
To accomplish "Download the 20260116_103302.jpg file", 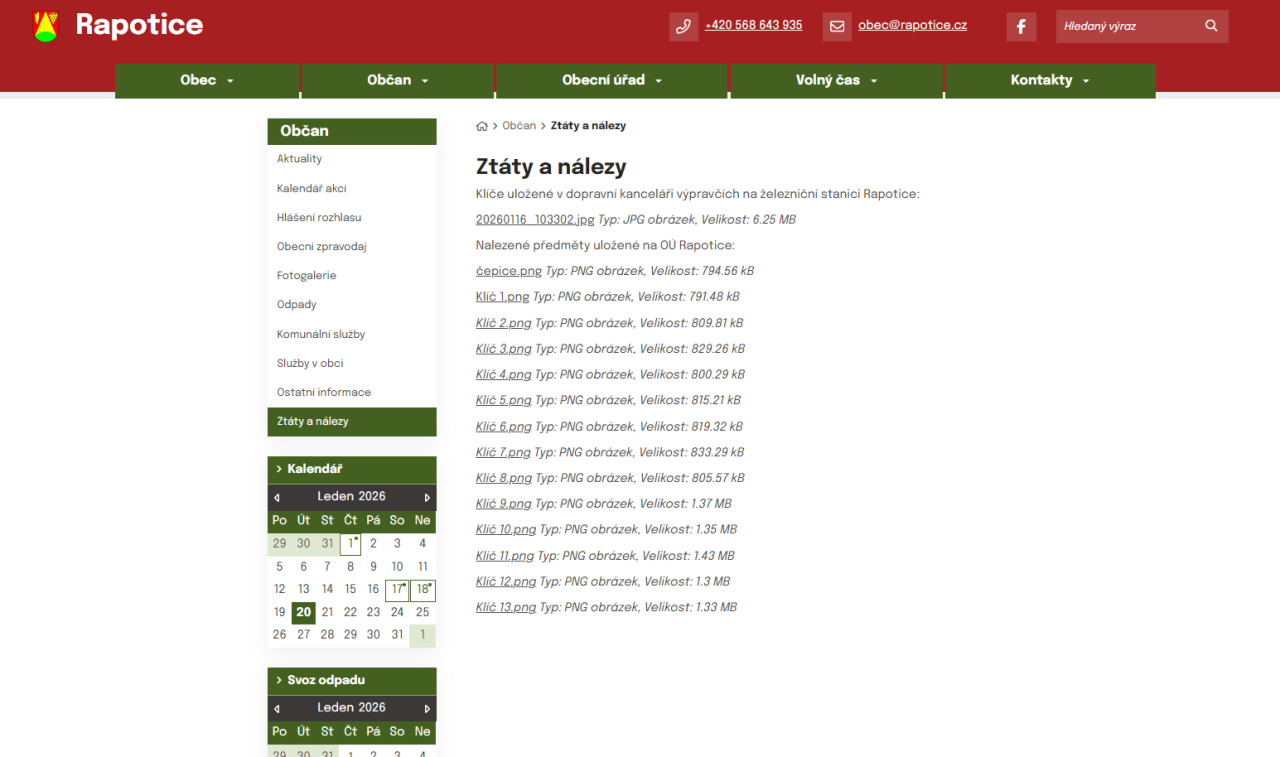I will tap(535, 219).
